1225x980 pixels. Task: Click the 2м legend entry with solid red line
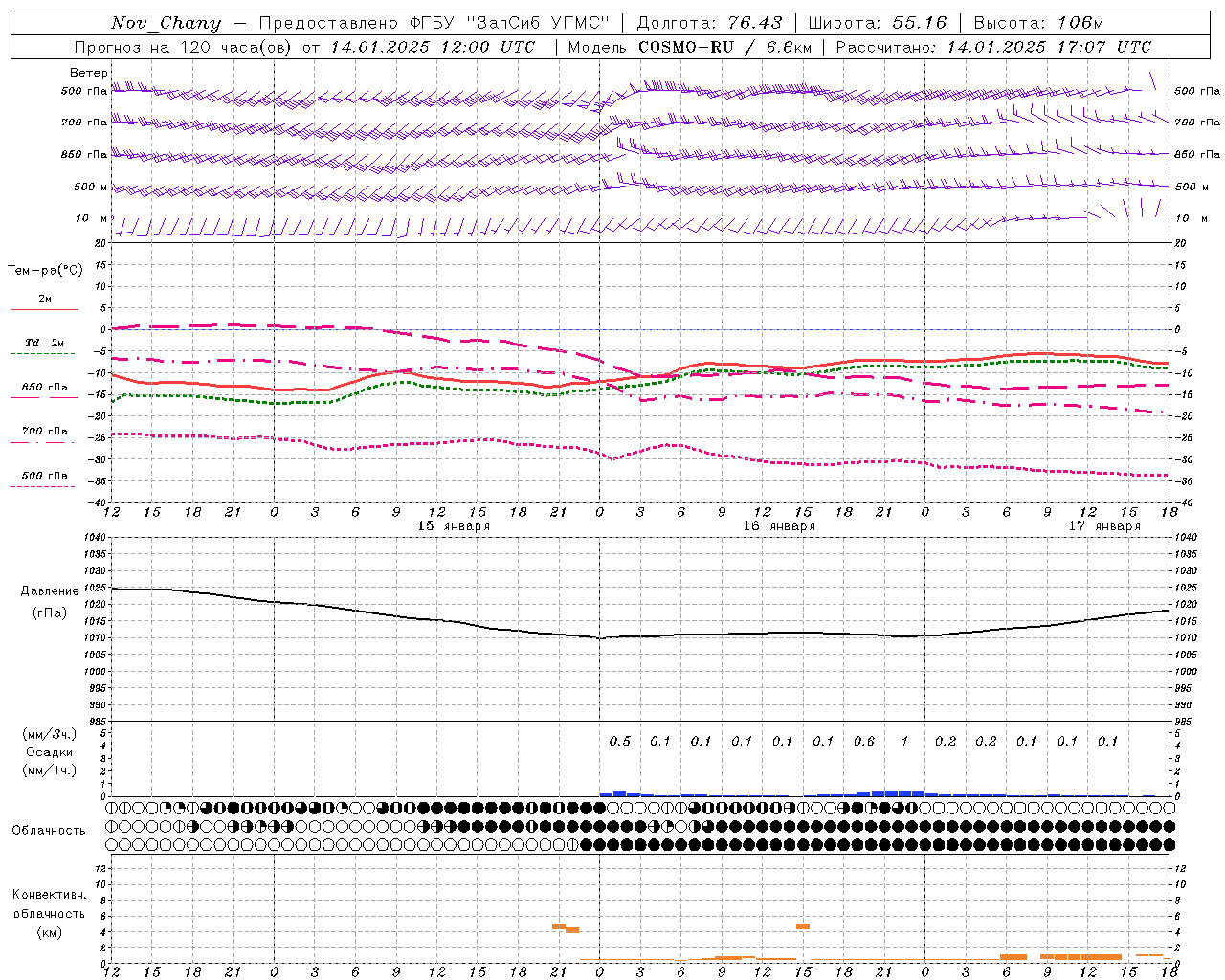click(x=45, y=300)
